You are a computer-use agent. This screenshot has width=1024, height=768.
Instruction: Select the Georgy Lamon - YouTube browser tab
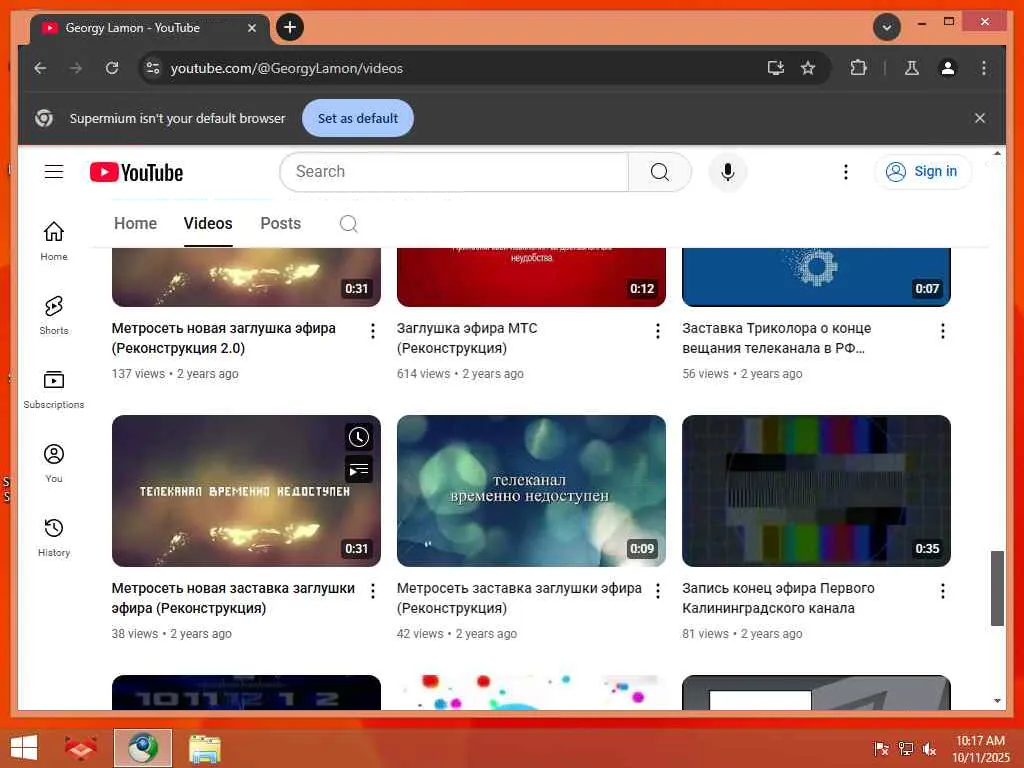pyautogui.click(x=150, y=28)
